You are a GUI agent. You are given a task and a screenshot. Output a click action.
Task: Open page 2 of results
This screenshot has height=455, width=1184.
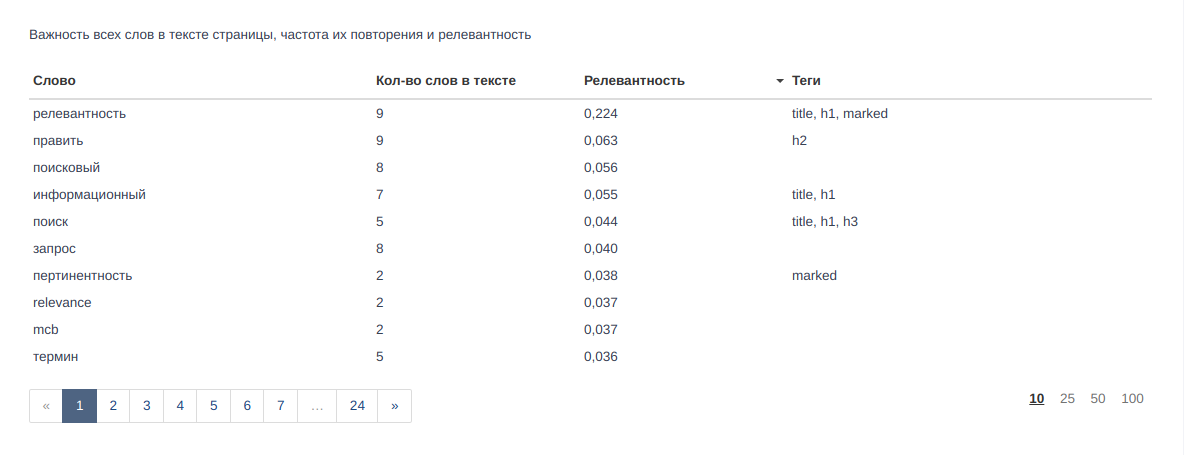pos(113,406)
